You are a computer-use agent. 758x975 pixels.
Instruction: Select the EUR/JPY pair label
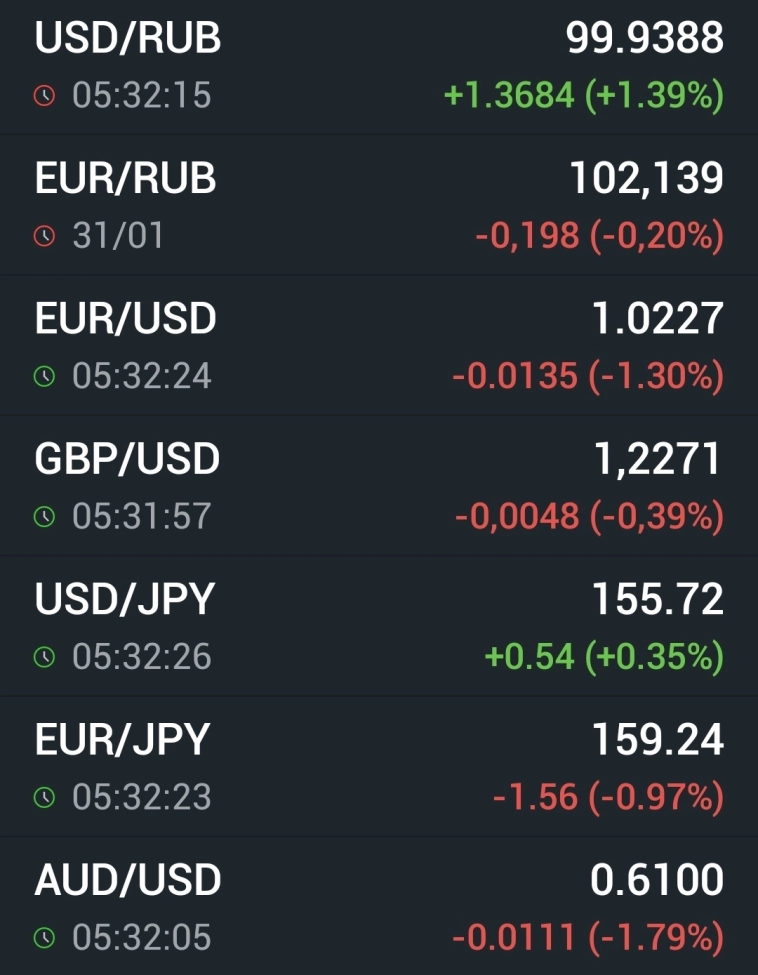[x=122, y=740]
